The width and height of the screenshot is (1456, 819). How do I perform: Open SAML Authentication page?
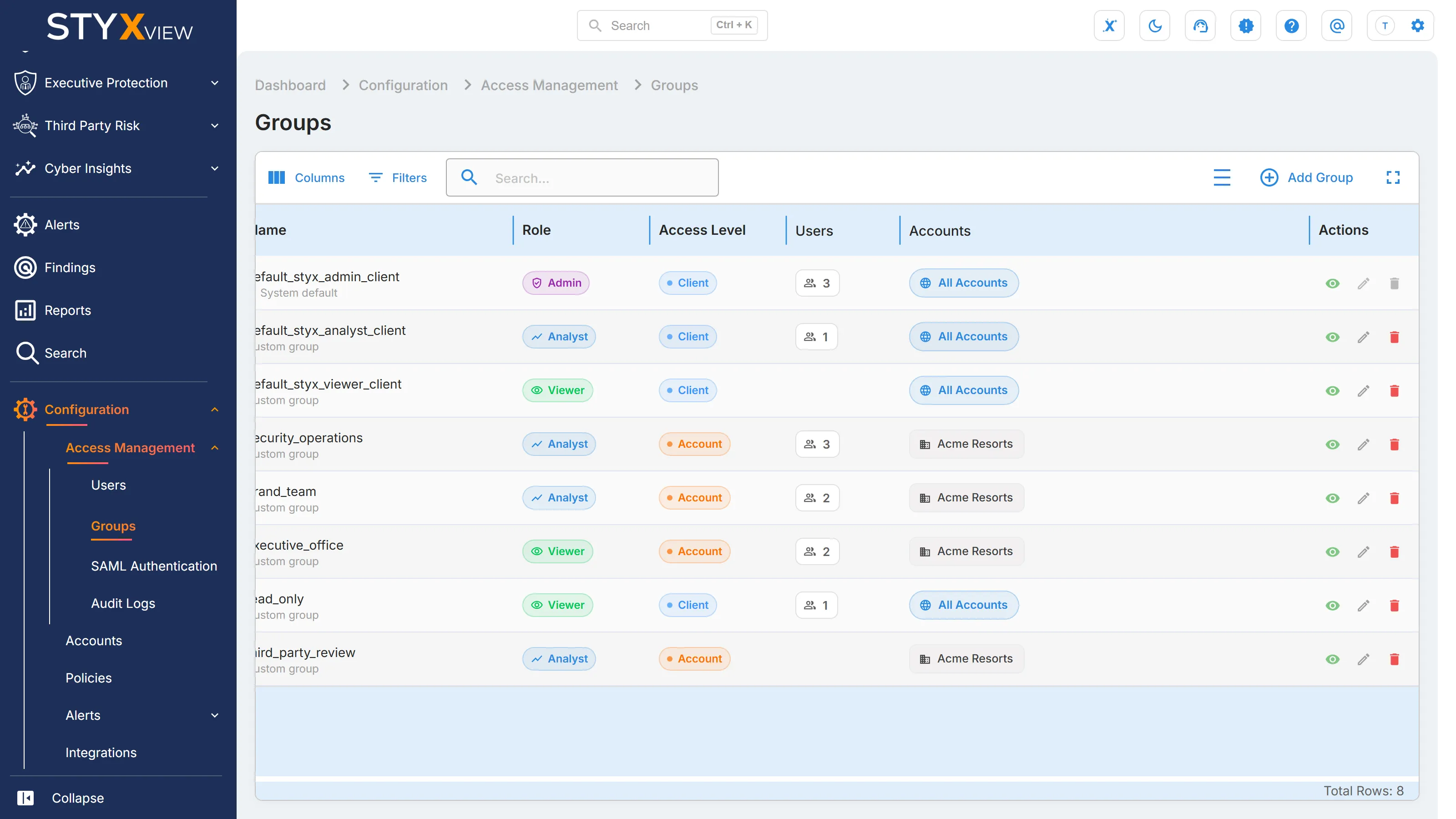click(154, 566)
